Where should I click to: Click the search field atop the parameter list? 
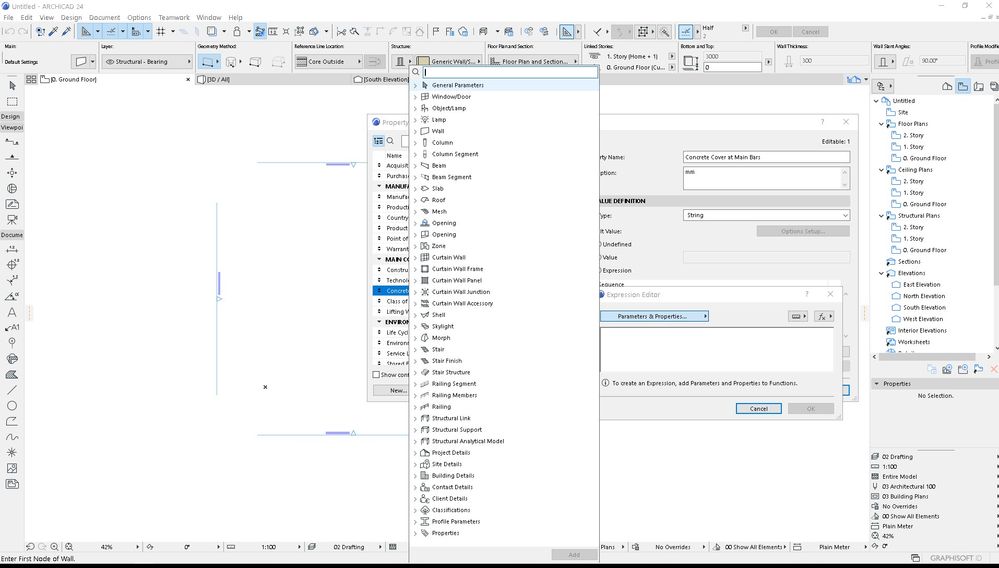[x=509, y=72]
